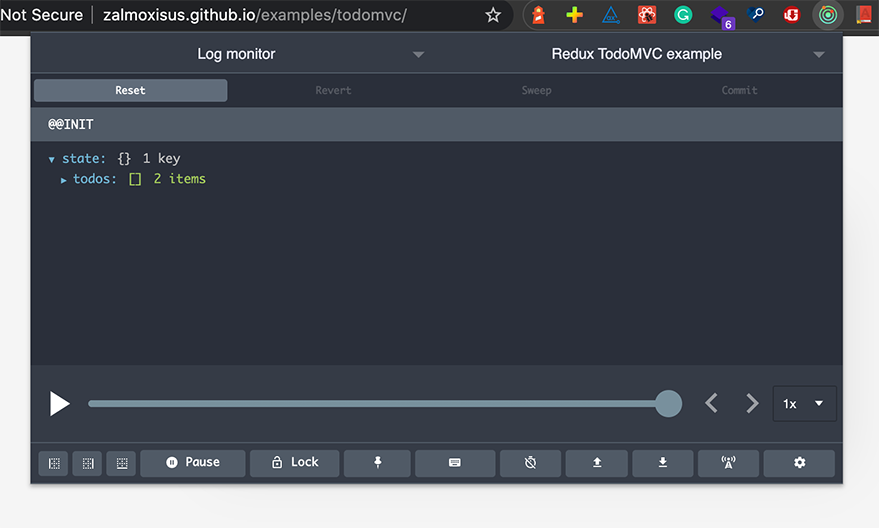Step to the previous action with left chevron
Image resolution: width=879 pixels, height=528 pixels.
[x=711, y=403]
